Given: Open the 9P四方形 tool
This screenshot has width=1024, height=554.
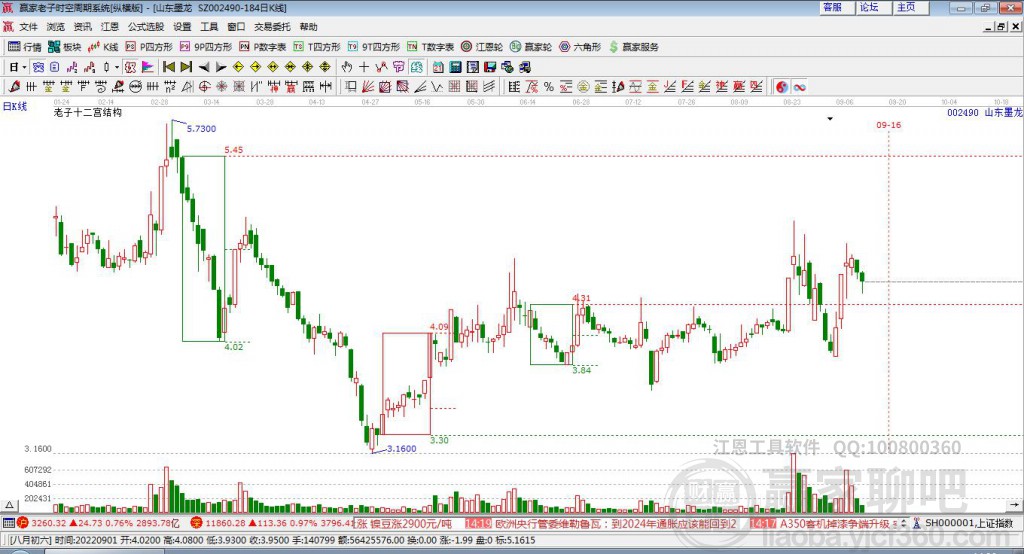Looking at the screenshot, I should coord(206,47).
